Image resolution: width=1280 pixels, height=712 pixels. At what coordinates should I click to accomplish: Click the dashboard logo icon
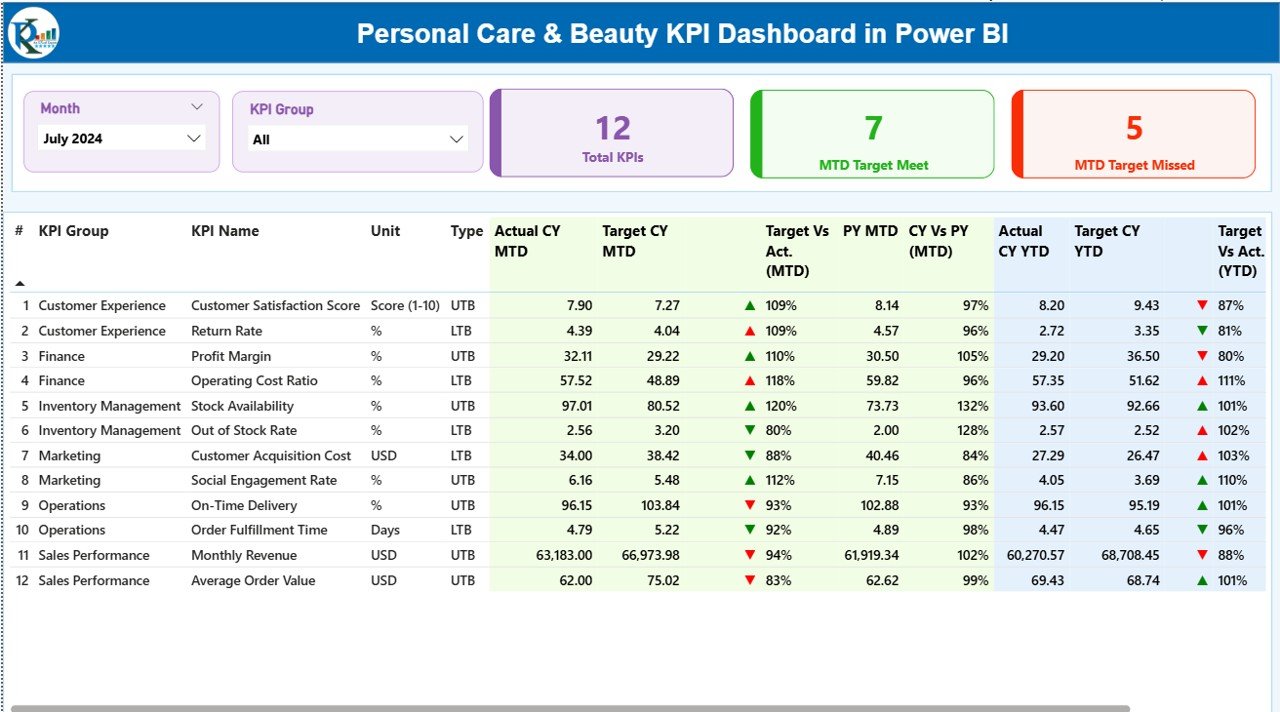tap(32, 32)
